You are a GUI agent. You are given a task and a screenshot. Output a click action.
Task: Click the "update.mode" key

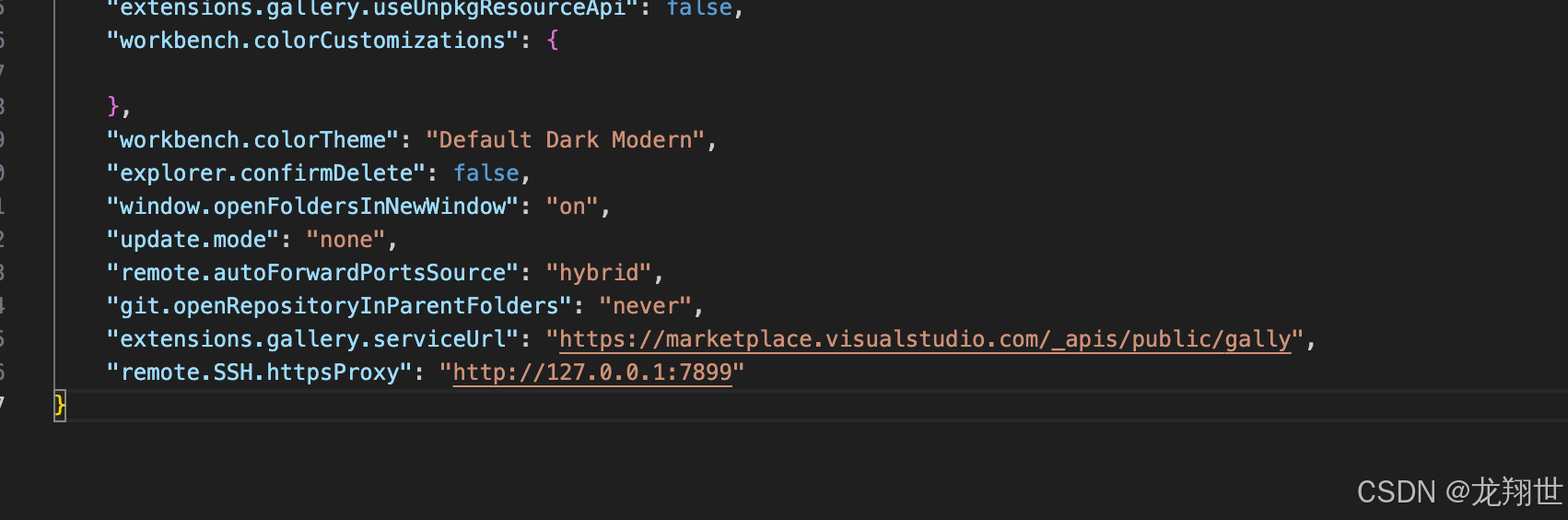click(x=193, y=240)
